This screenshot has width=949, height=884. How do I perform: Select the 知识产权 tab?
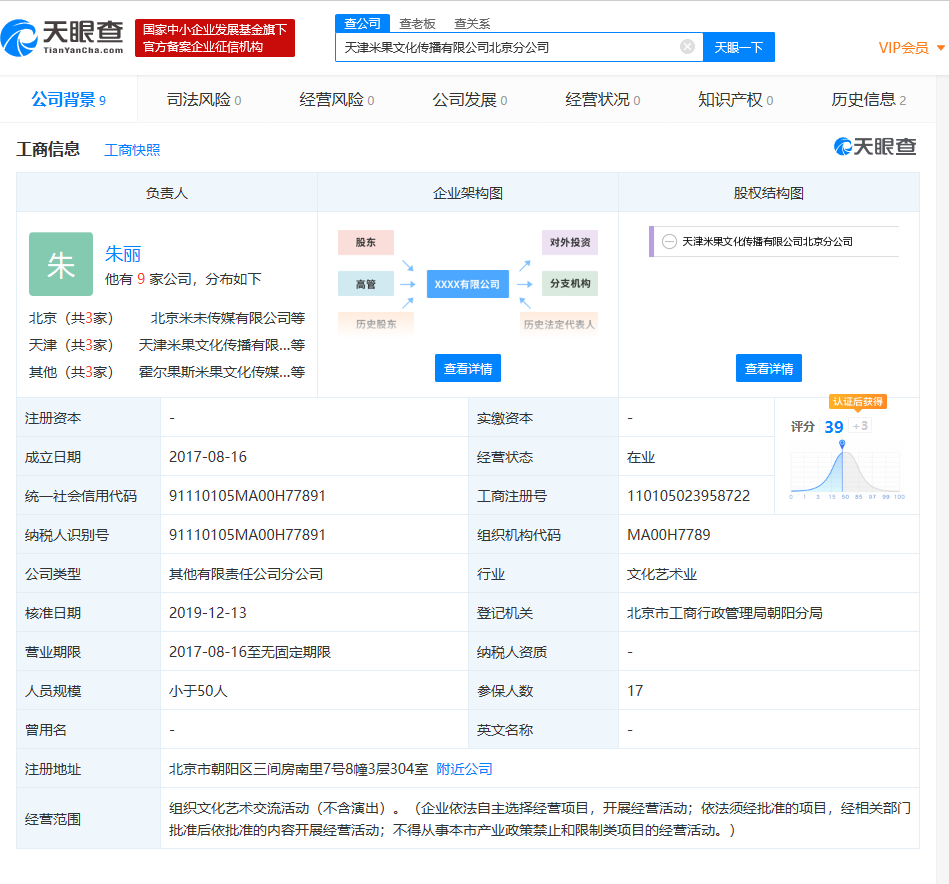coord(735,99)
